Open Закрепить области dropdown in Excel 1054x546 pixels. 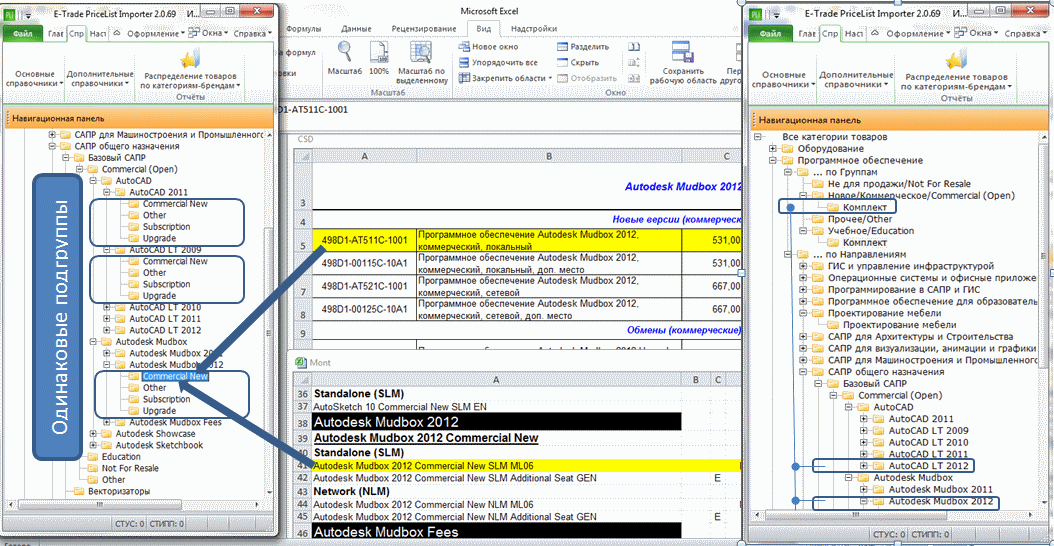pos(505,78)
